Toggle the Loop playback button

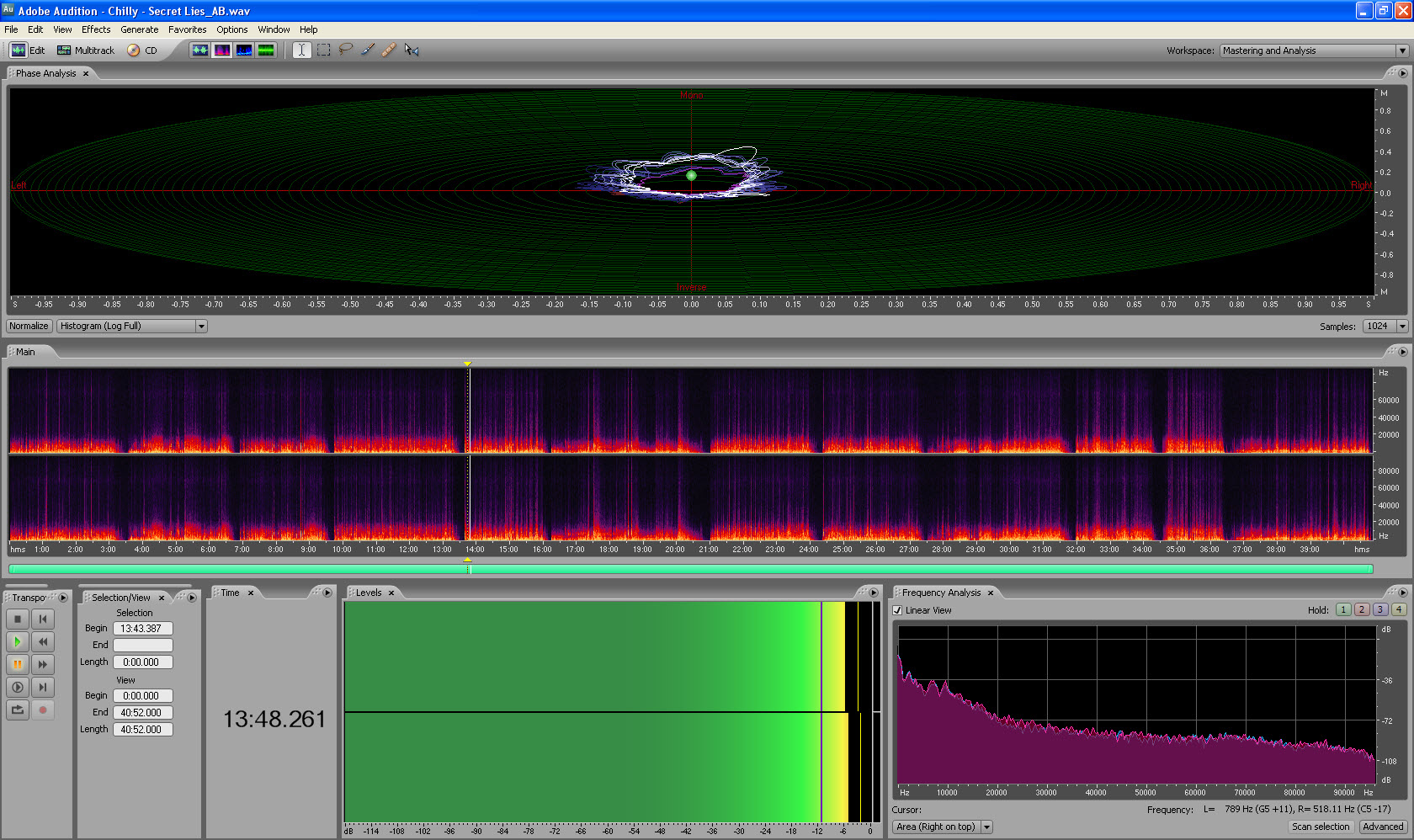(18, 710)
